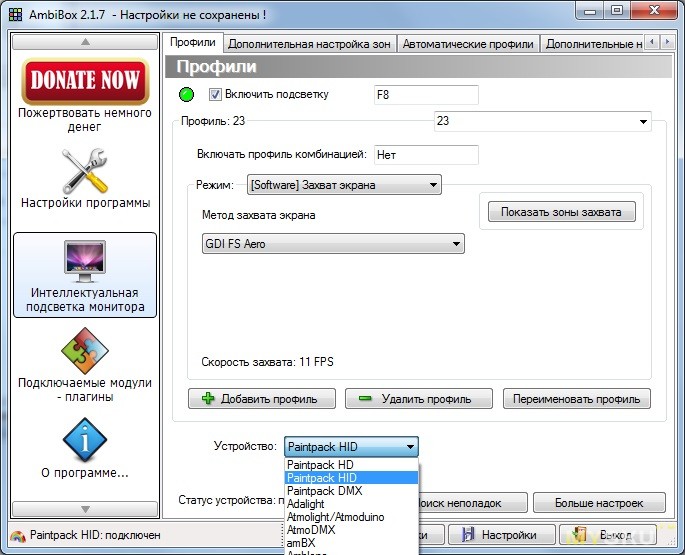This screenshot has width=685, height=555.
Task: Open the О программе info icon
Action: (x=85, y=440)
